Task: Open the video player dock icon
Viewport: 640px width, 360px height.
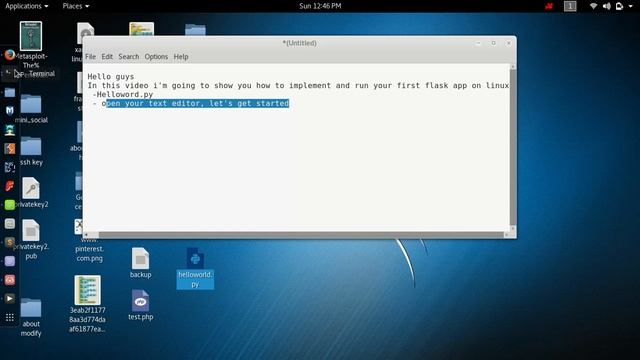Action: (x=10, y=299)
